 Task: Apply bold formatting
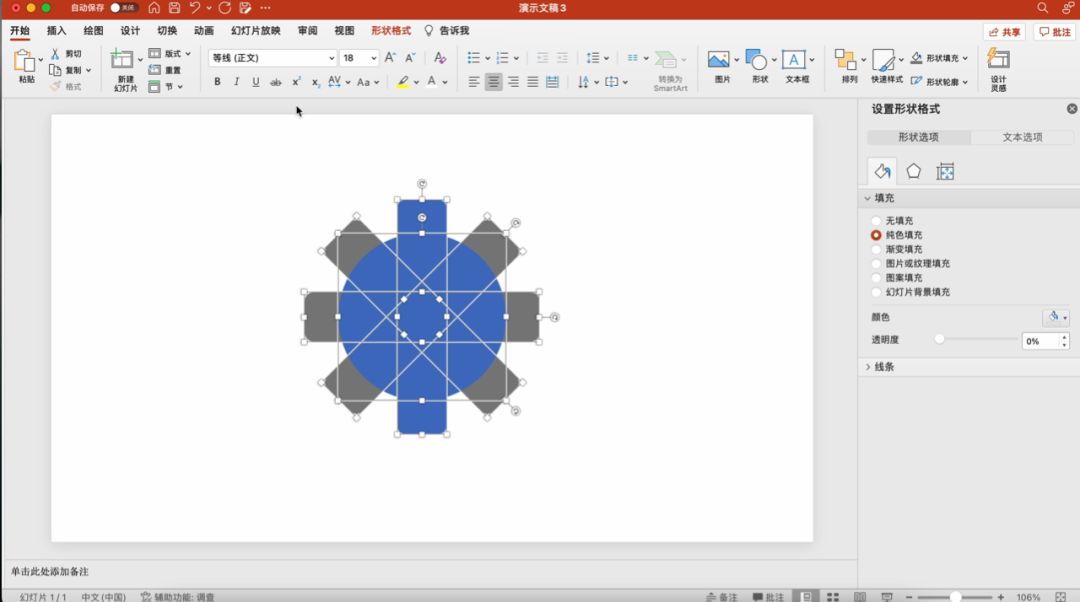(217, 81)
